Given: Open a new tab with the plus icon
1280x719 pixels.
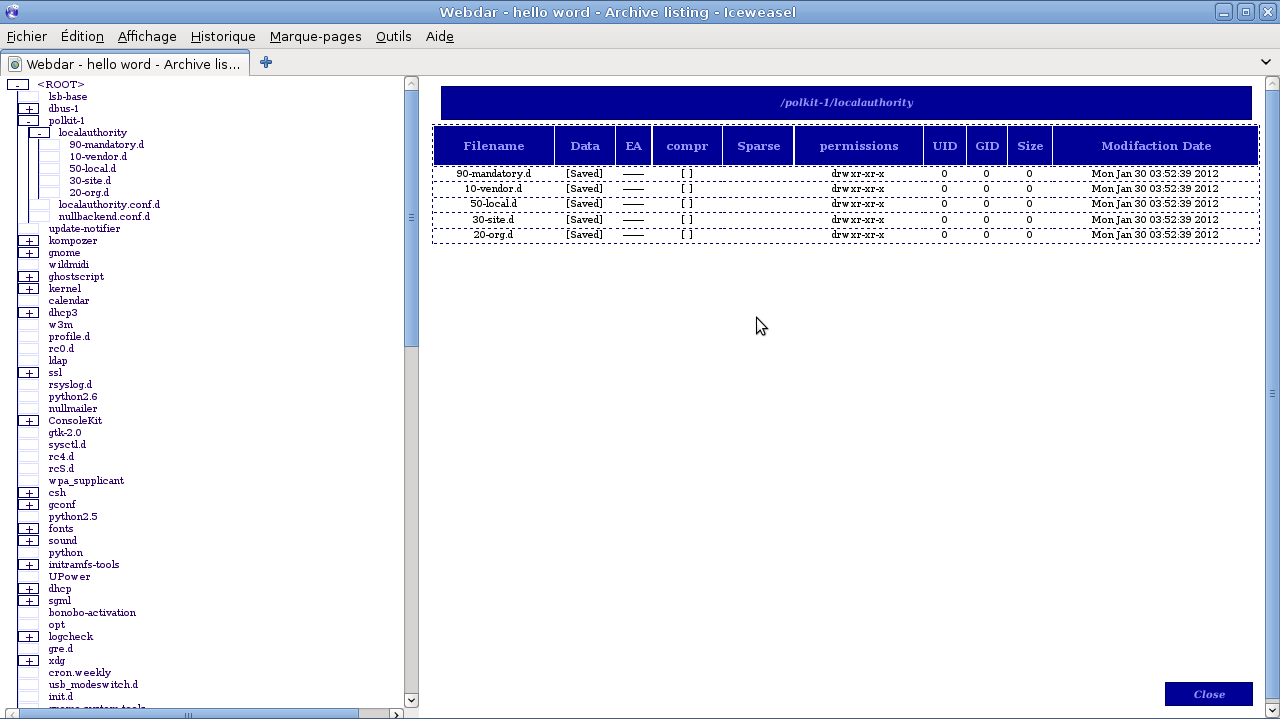Looking at the screenshot, I should coord(265,62).
